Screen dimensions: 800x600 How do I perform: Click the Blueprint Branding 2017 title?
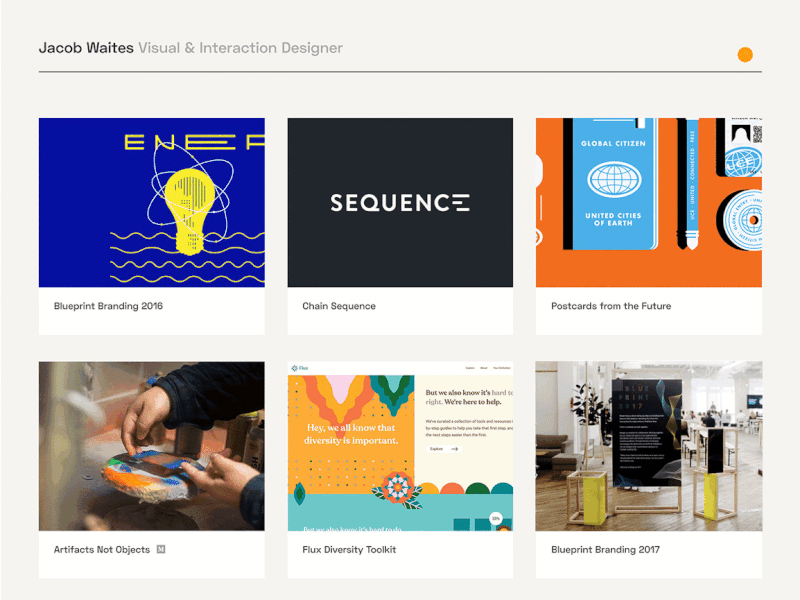coord(605,550)
